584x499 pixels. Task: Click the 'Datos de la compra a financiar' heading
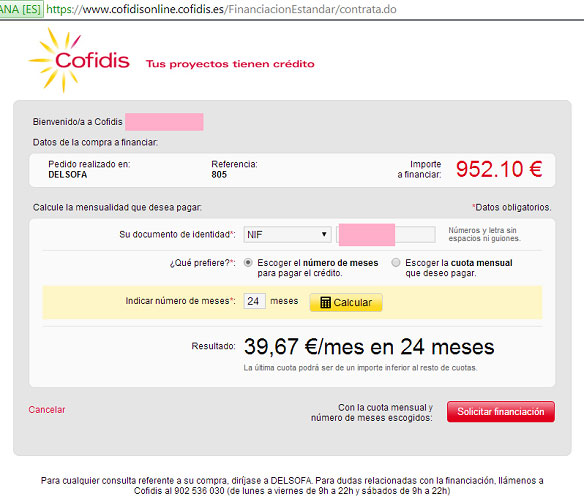[95, 142]
